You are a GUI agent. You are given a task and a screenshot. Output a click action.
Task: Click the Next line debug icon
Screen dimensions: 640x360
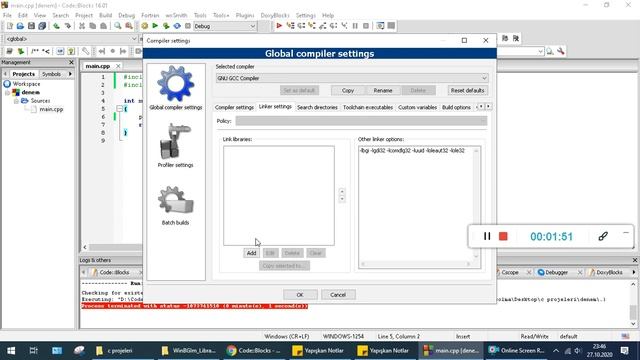click(x=301, y=26)
